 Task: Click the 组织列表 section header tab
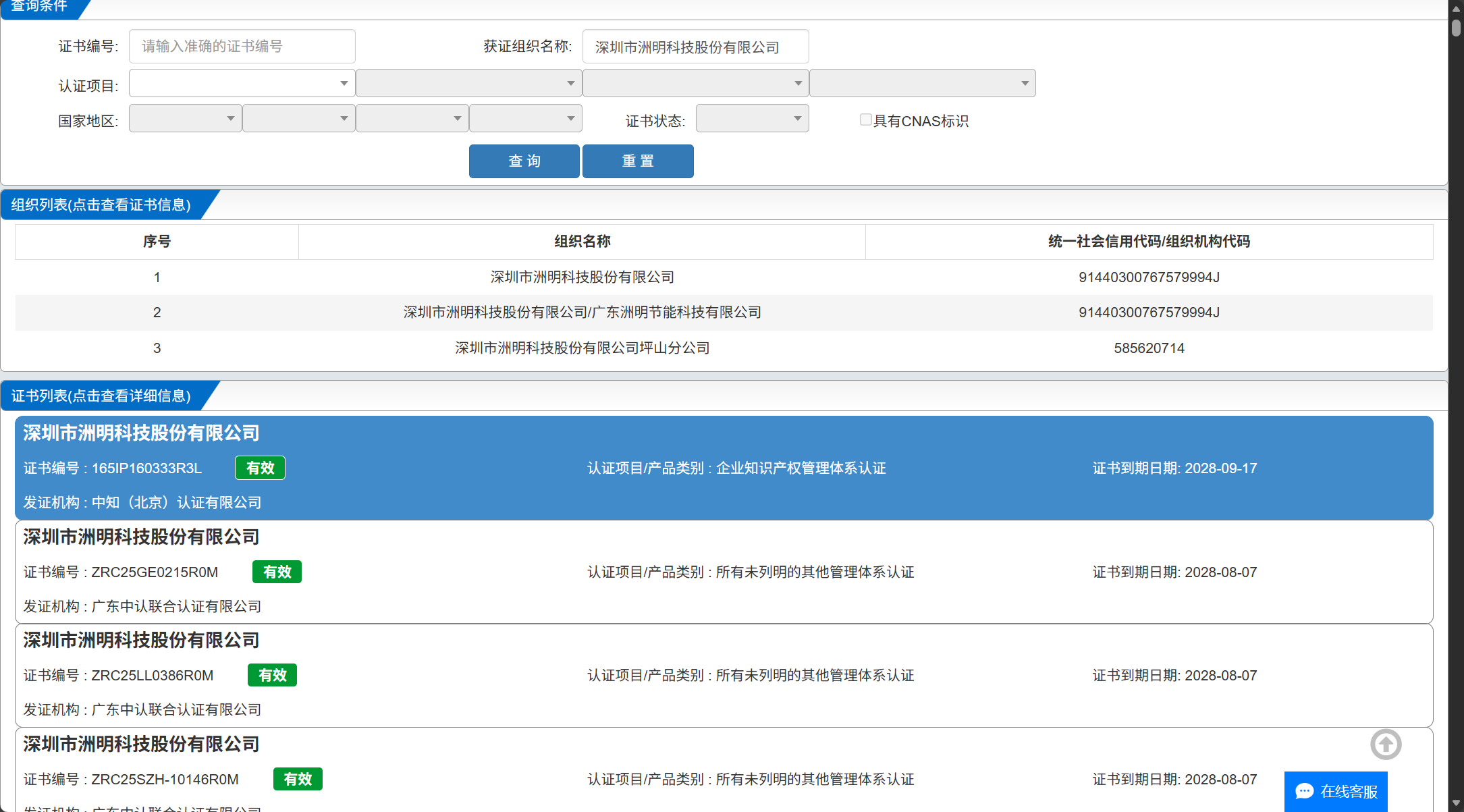pos(101,205)
